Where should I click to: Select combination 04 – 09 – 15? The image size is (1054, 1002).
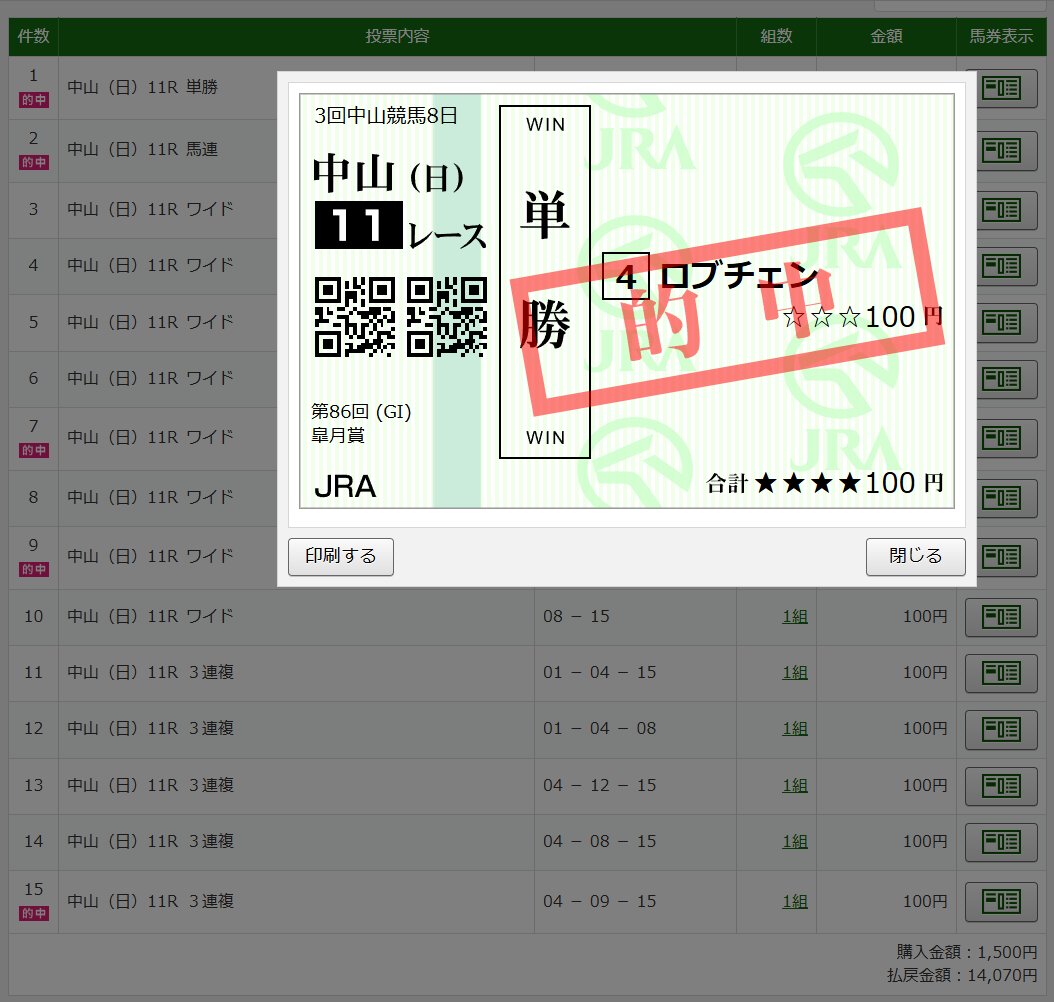coord(600,901)
